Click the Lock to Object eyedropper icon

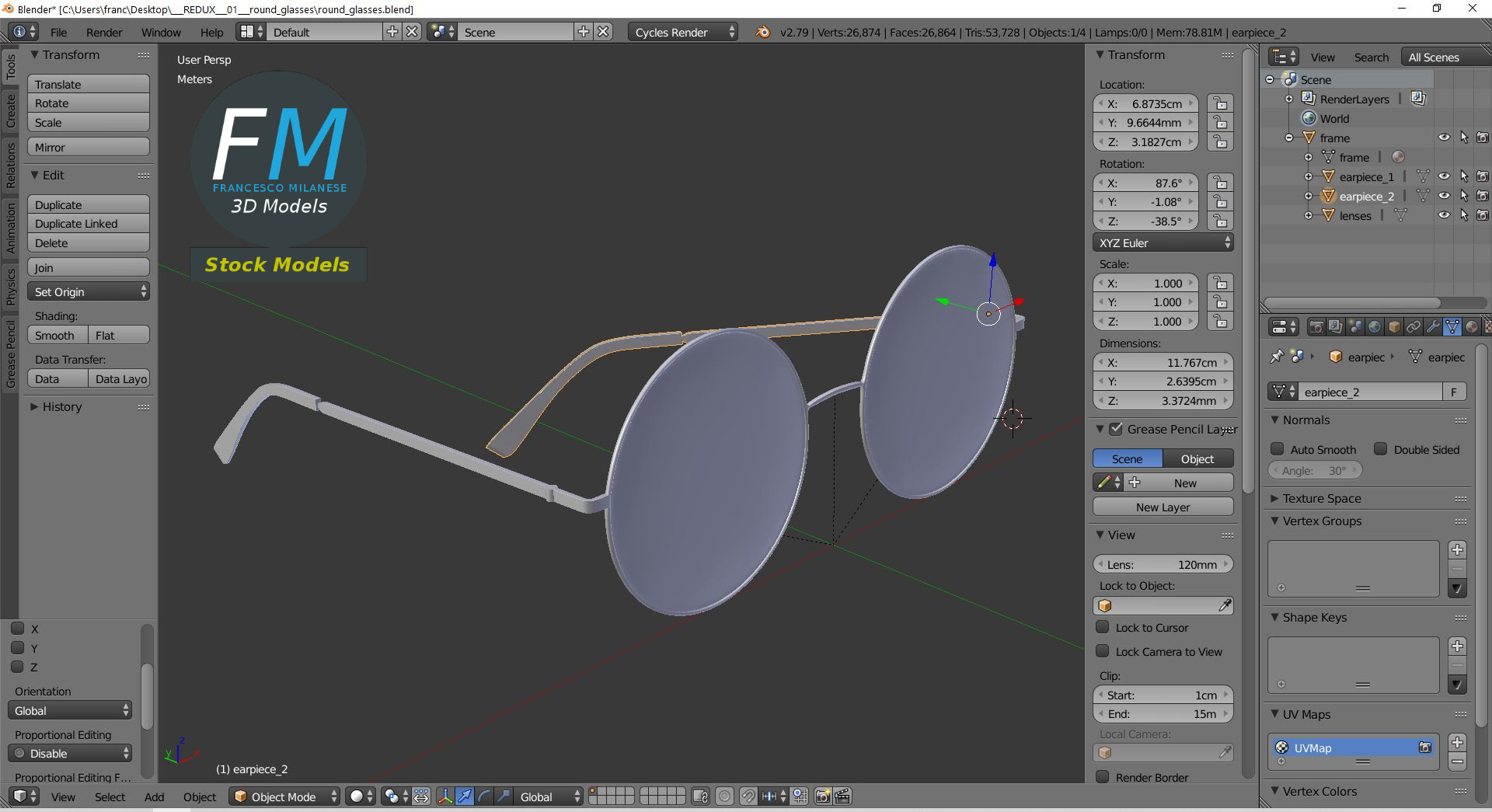(1224, 605)
